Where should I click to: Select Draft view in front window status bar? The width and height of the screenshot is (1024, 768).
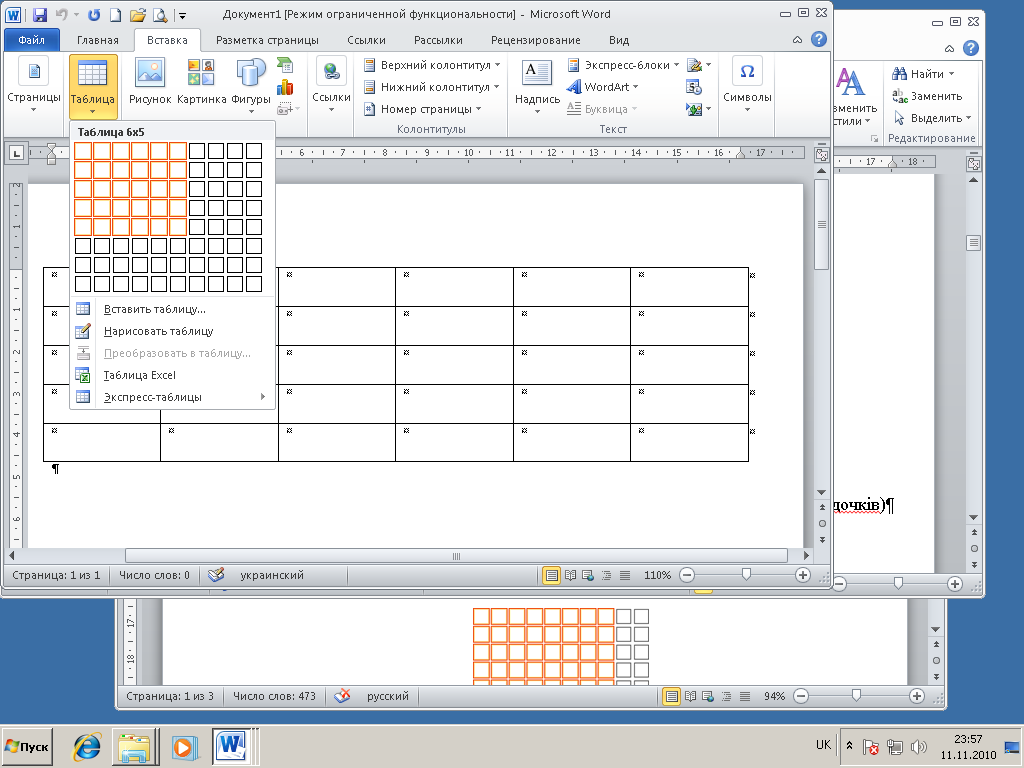click(625, 575)
